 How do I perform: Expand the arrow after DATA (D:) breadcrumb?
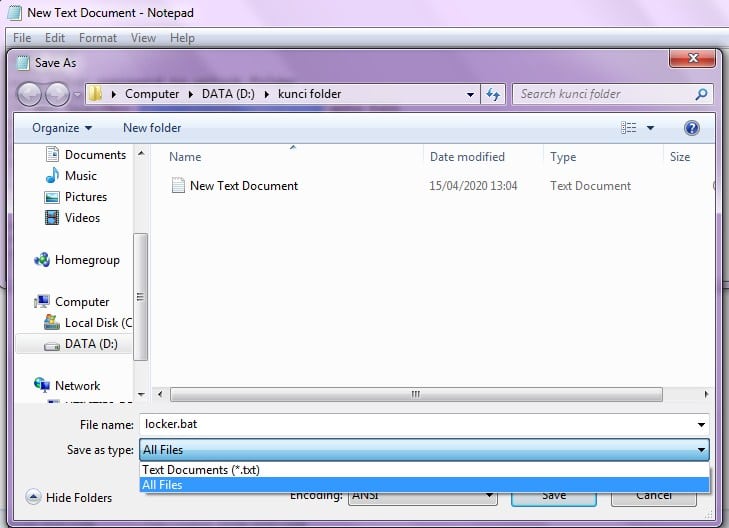pos(267,94)
